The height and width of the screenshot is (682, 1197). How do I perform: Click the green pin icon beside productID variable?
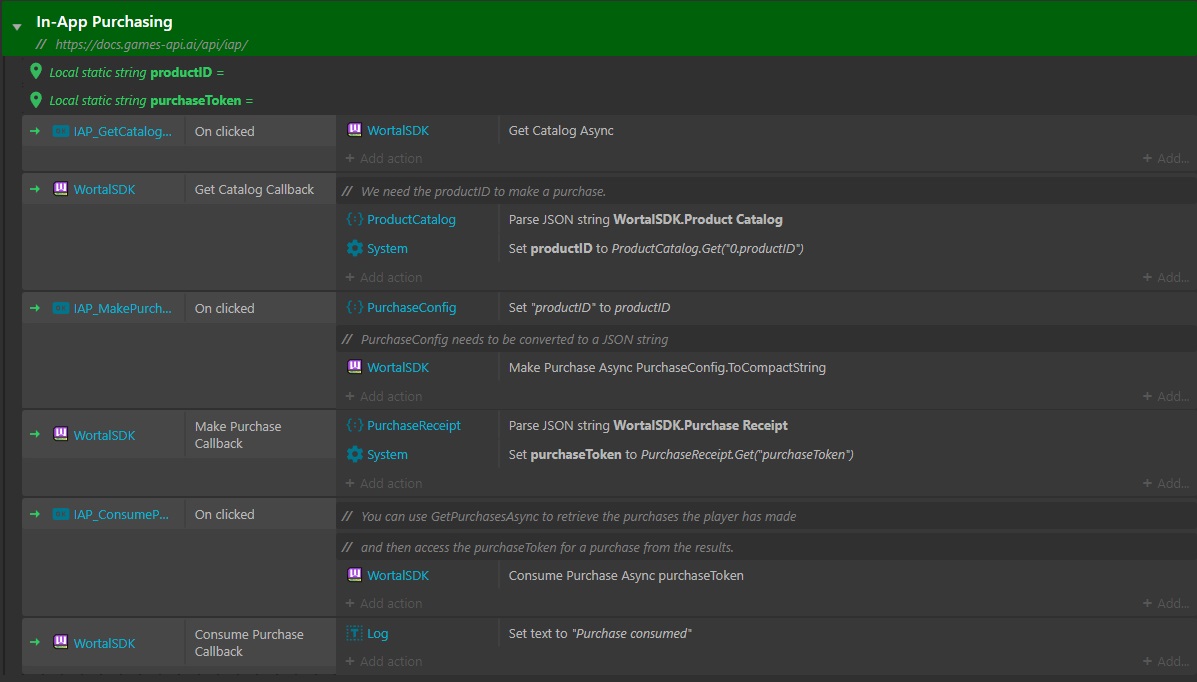37,72
